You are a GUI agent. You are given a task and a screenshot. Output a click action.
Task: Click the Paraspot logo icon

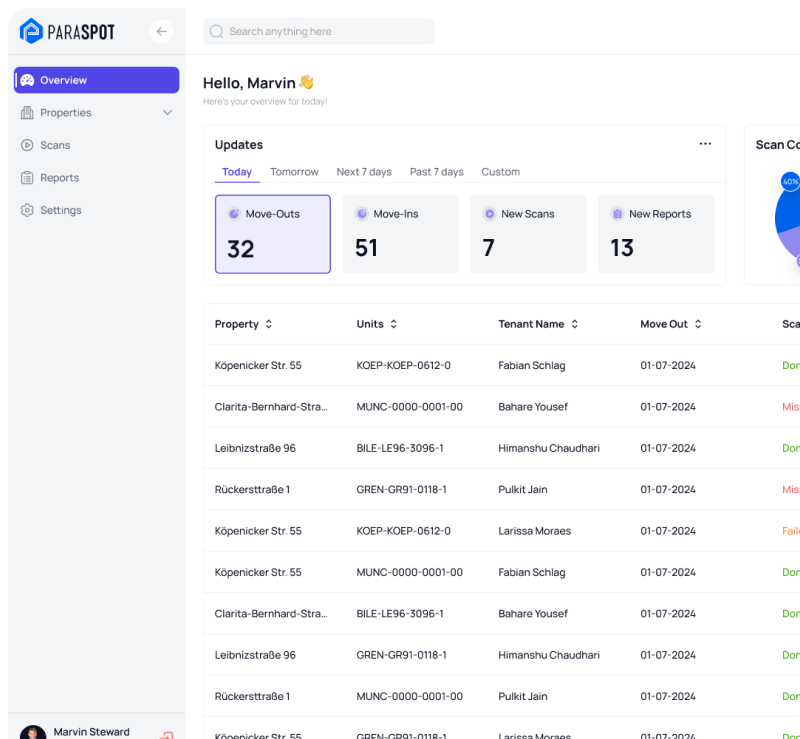tap(32, 31)
